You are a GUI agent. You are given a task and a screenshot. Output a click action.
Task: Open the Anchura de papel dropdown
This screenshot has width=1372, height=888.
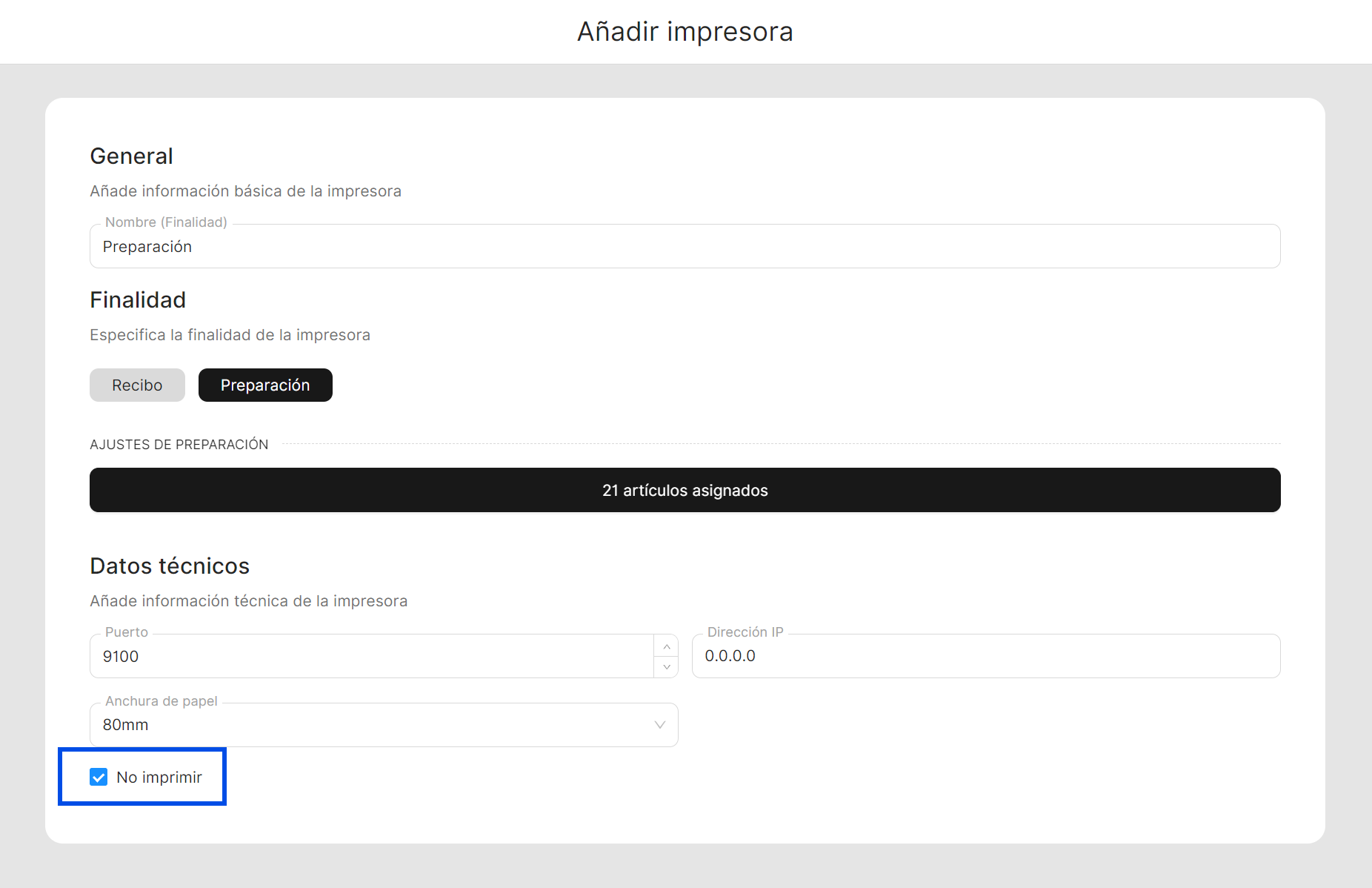[x=383, y=725]
